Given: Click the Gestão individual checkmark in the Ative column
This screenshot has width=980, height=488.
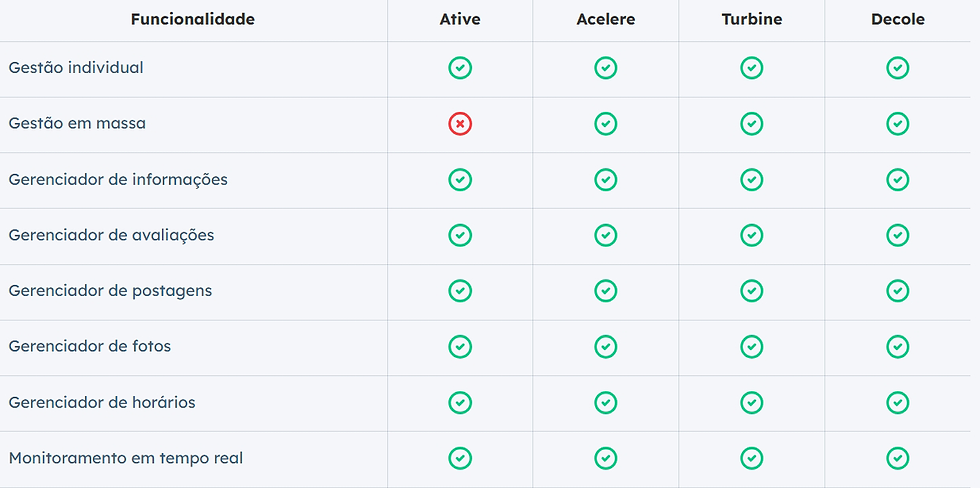Looking at the screenshot, I should tap(460, 67).
